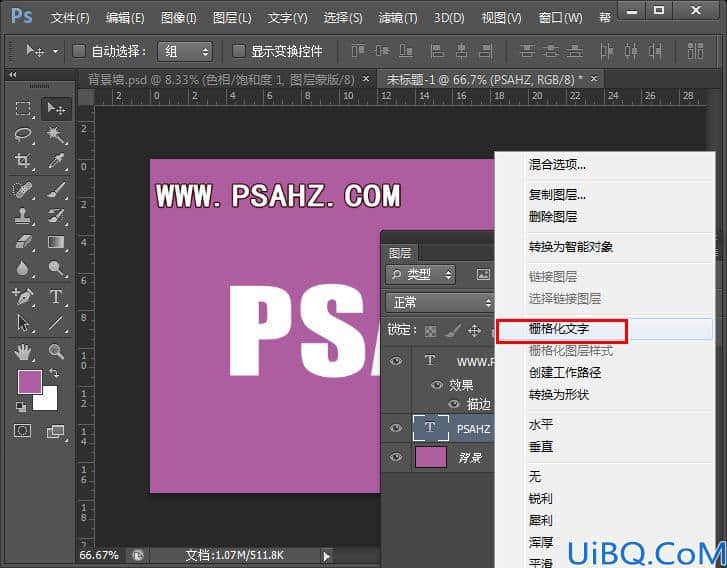The width and height of the screenshot is (727, 568).
Task: Toggle Quick Mask mode
Action: [22, 431]
